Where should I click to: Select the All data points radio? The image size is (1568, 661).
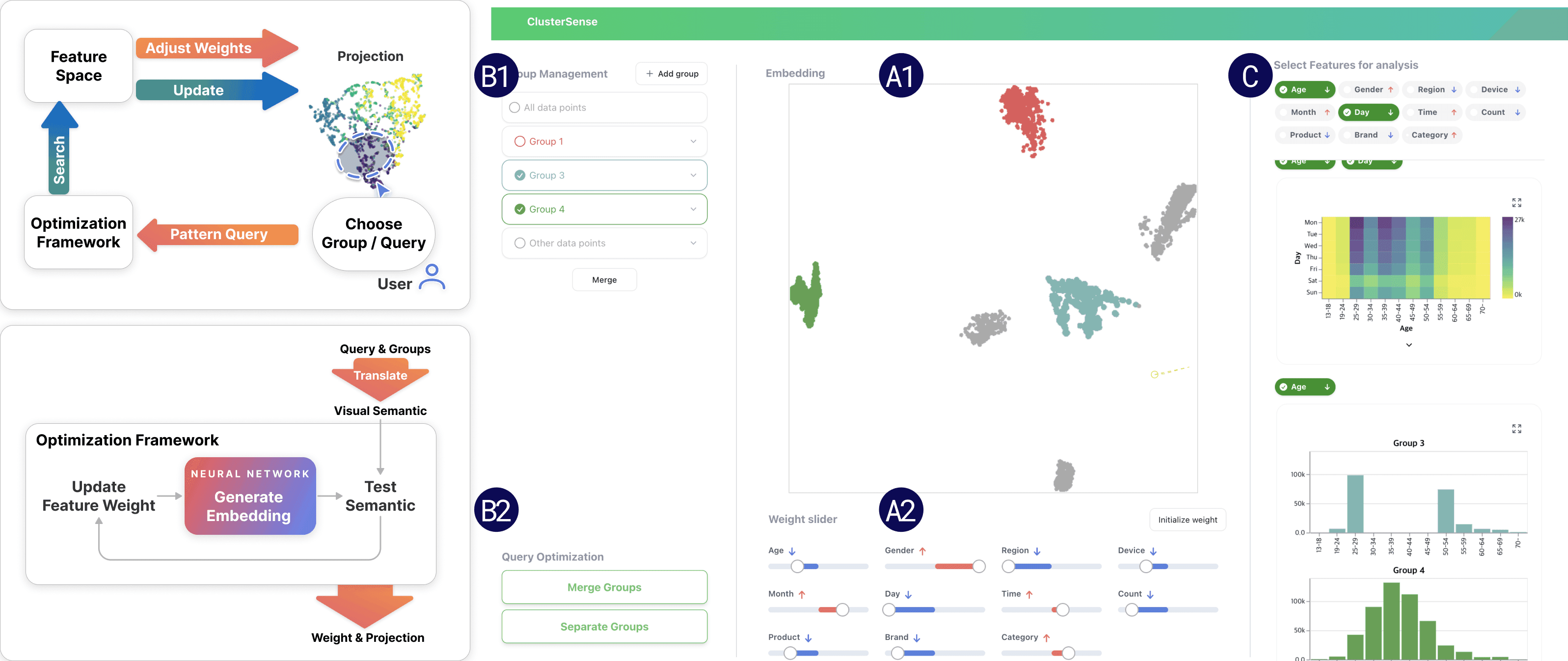click(514, 108)
